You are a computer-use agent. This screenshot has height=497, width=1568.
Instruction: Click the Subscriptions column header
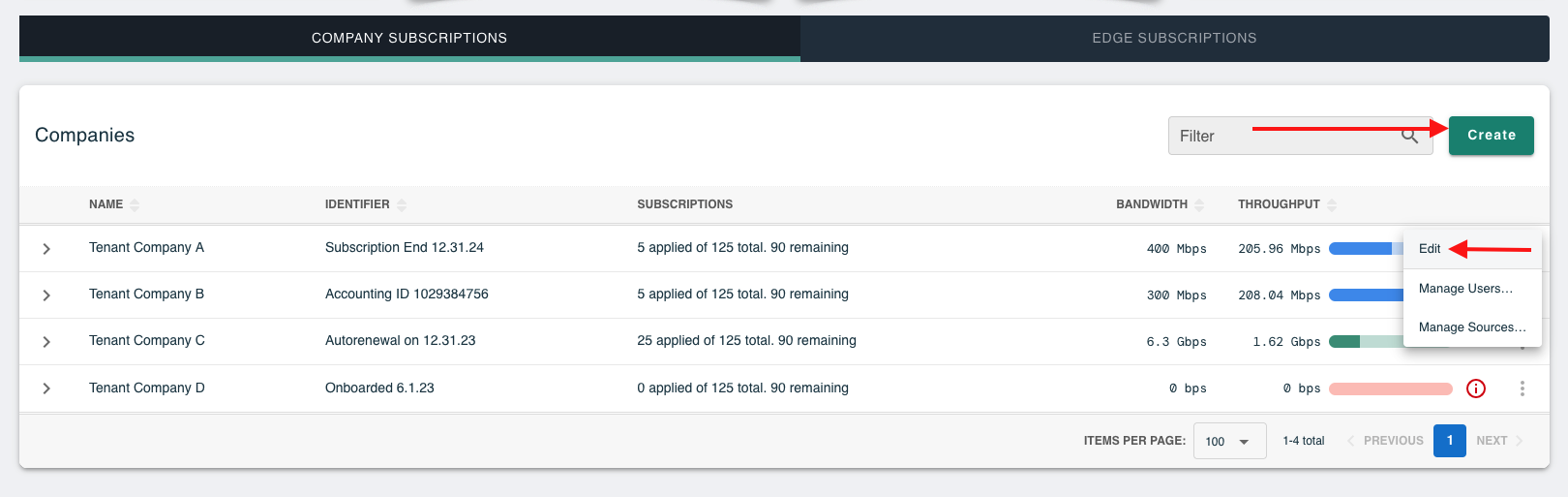[x=684, y=204]
